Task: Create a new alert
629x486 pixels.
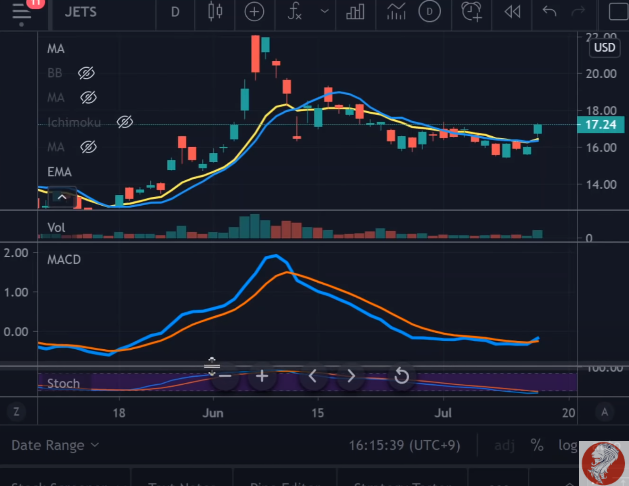Action: (471, 12)
